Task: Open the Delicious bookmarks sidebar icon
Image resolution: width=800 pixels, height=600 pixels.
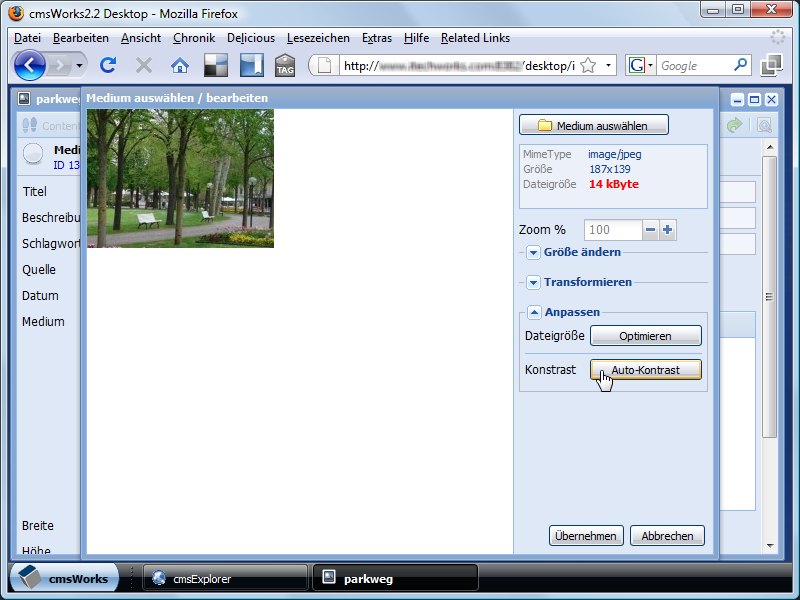Action: point(252,65)
